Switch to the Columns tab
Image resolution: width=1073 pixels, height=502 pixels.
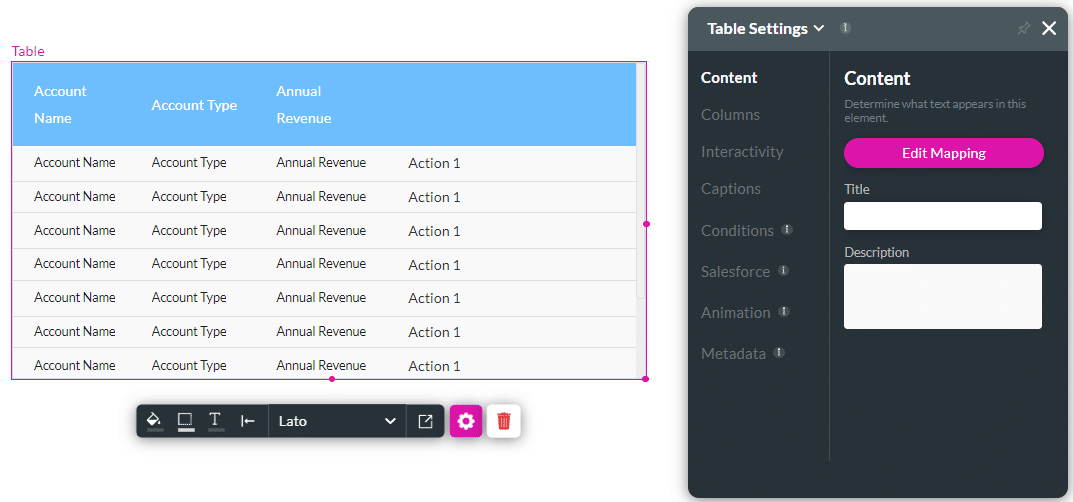730,115
